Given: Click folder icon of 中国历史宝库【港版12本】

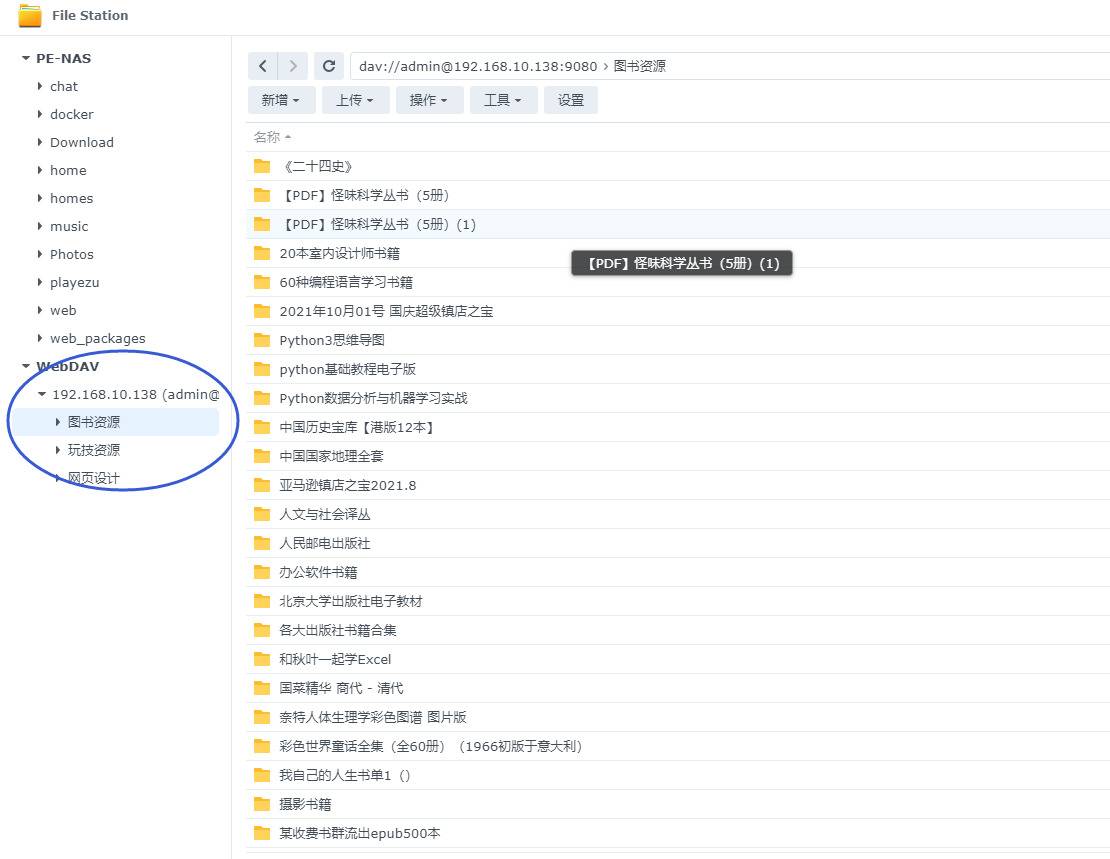Looking at the screenshot, I should point(262,427).
